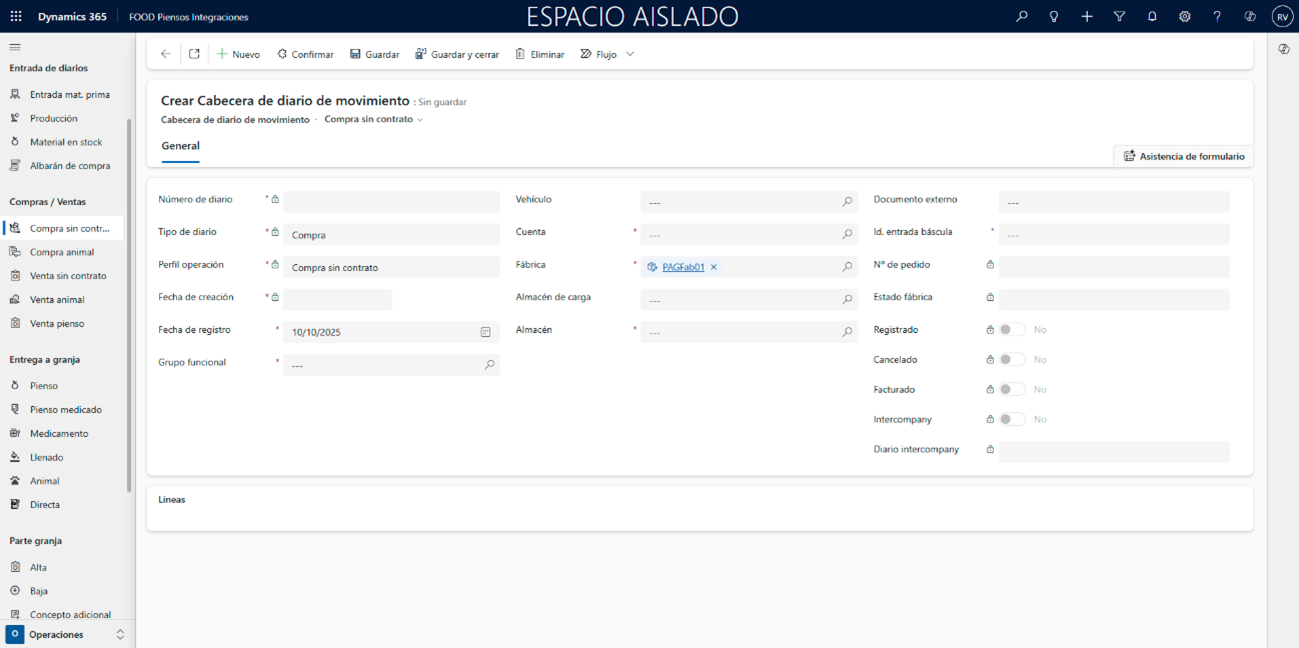Click the Vehículo lookup search icon
This screenshot has width=1299, height=648.
(x=847, y=202)
